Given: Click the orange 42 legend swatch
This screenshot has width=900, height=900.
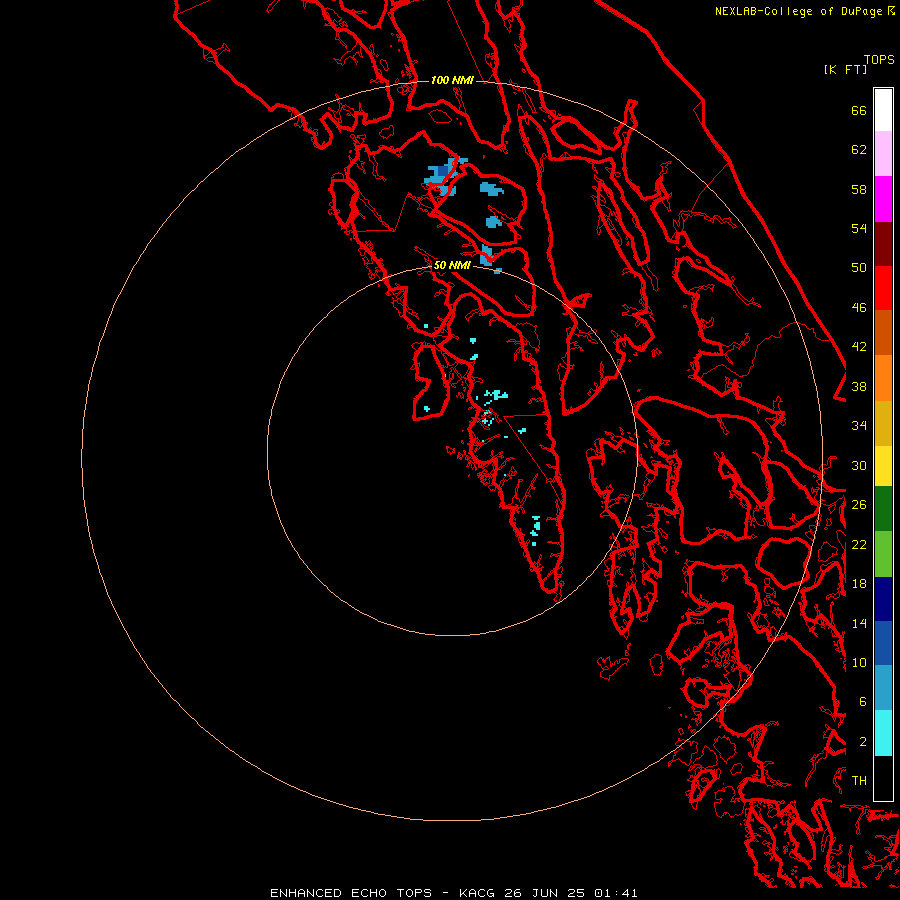Looking at the screenshot, I should (x=883, y=378).
